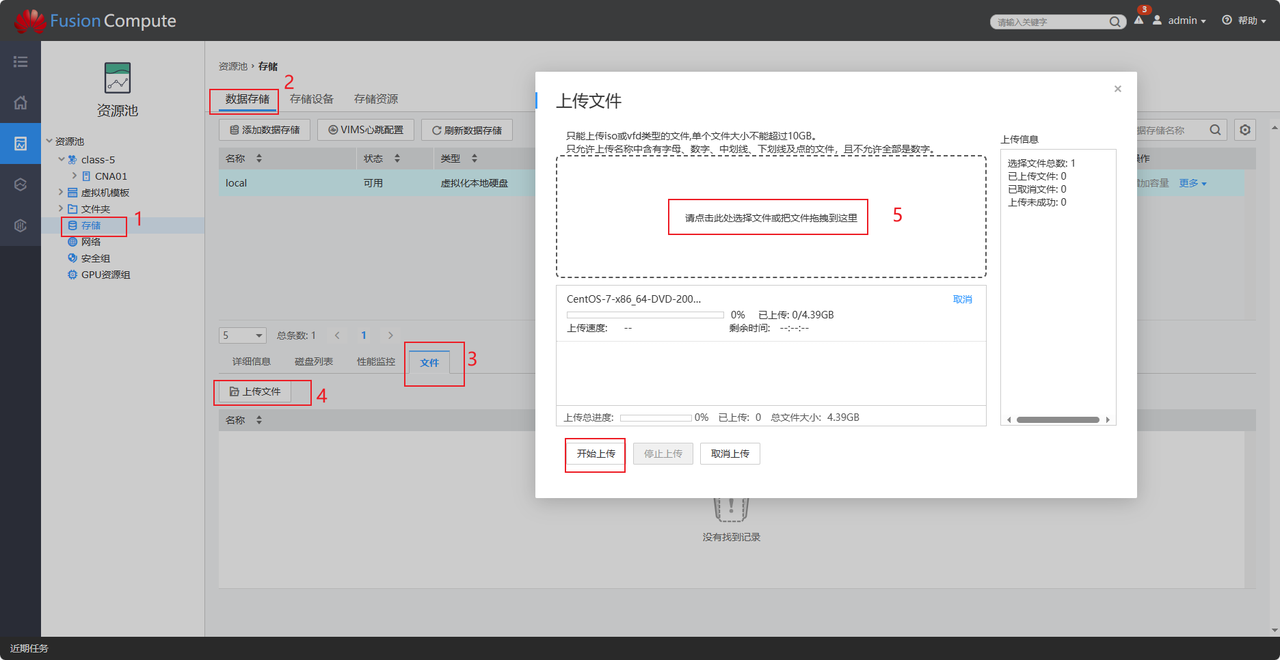The height and width of the screenshot is (660, 1280).
Task: Click the 网络 item in resource tree
Action: point(90,242)
